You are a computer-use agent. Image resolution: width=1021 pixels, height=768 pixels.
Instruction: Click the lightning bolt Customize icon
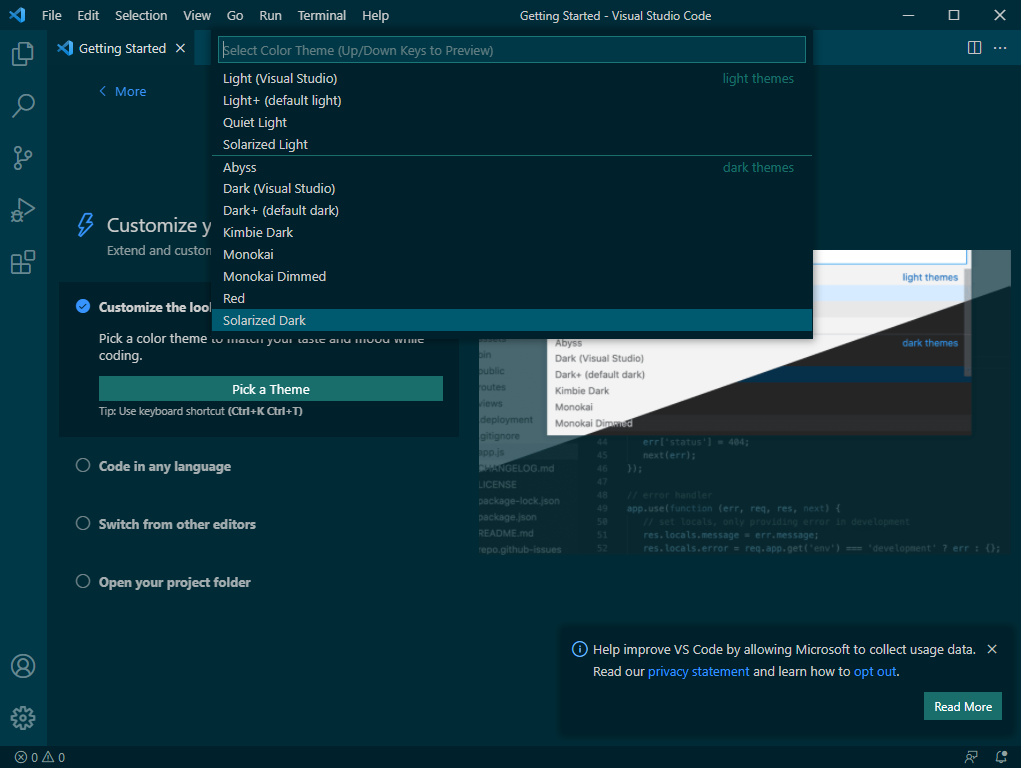pyautogui.click(x=86, y=225)
